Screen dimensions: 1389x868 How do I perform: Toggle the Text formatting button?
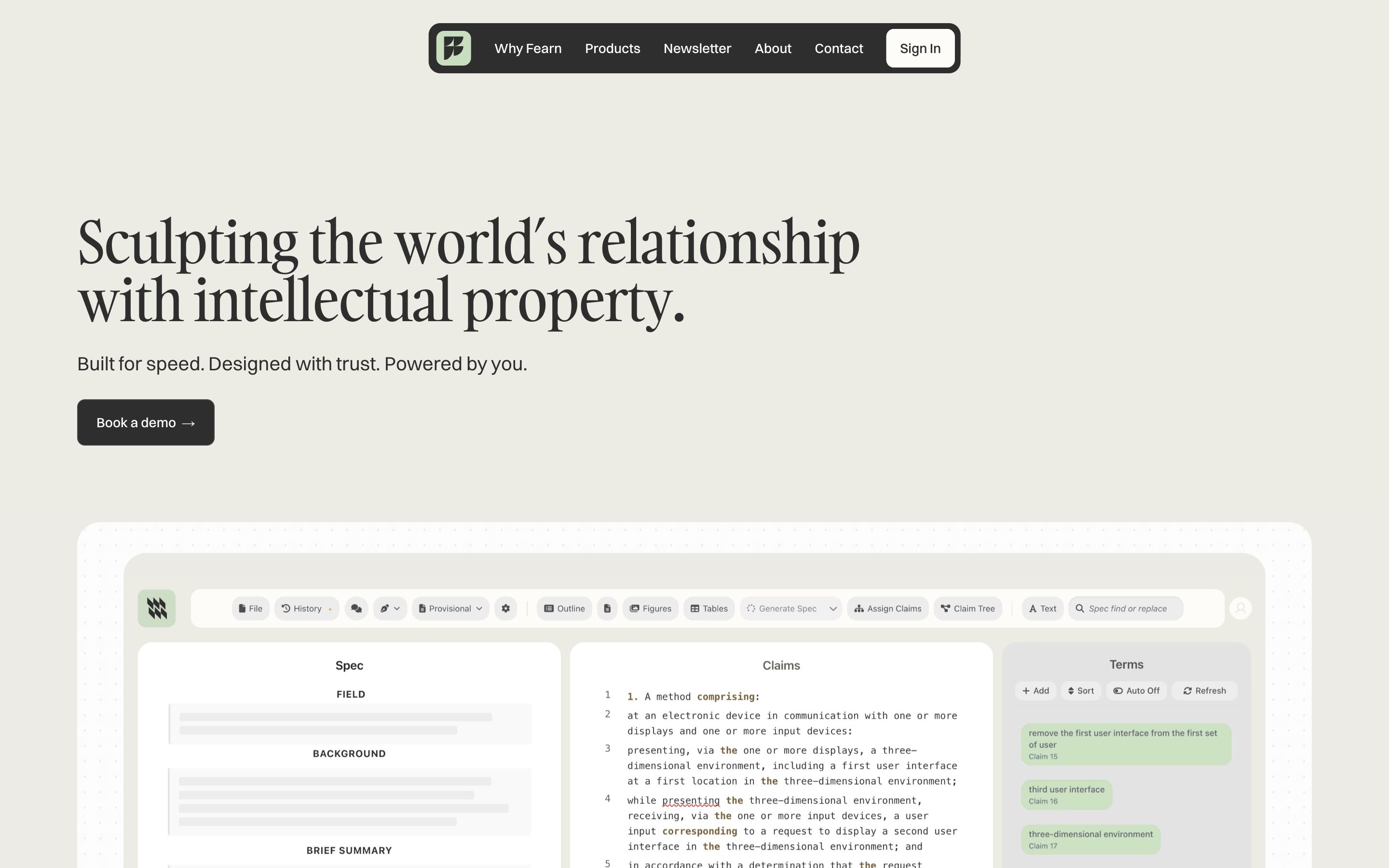coord(1042,609)
